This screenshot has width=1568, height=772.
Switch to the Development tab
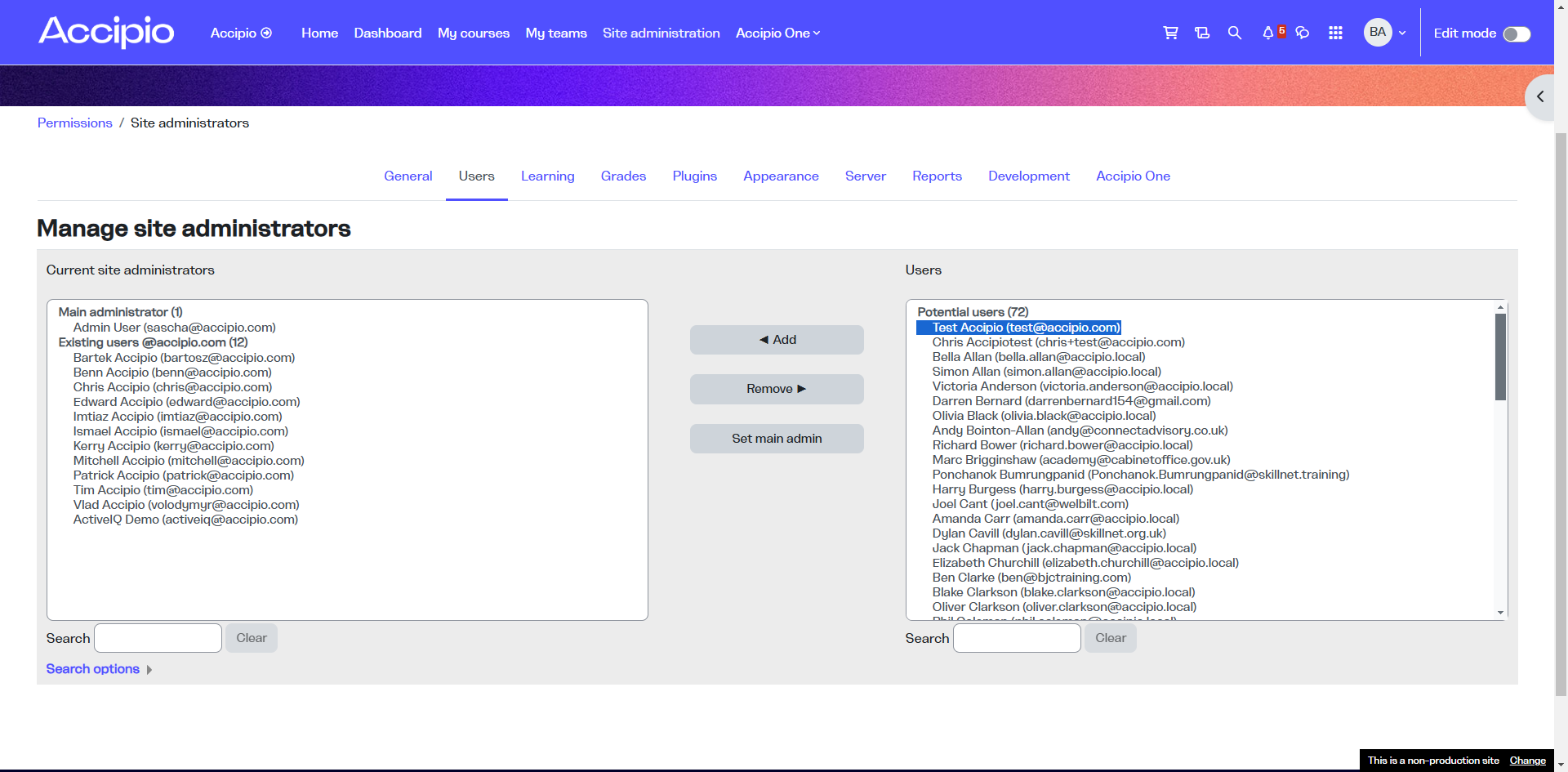[x=1029, y=176]
